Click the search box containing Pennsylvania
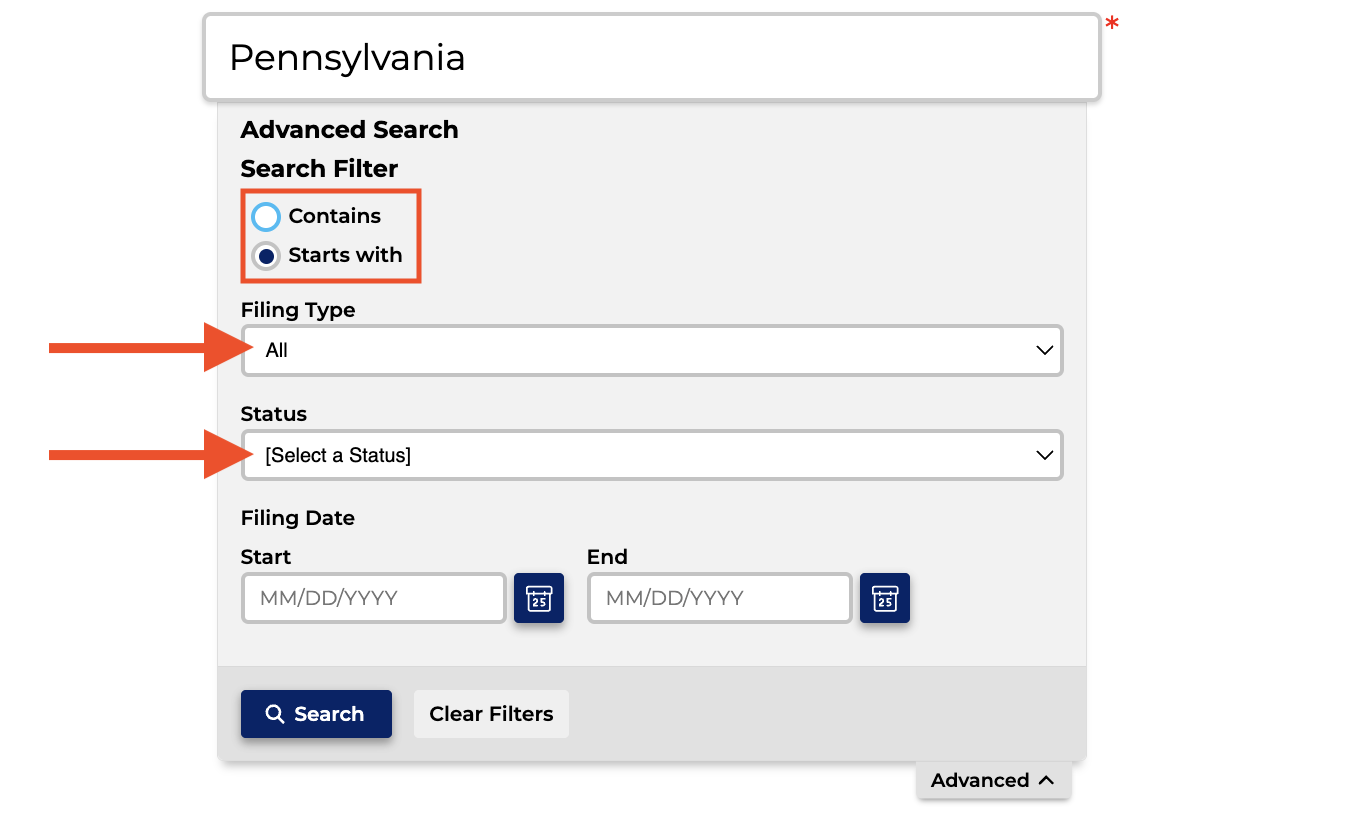 [652, 57]
